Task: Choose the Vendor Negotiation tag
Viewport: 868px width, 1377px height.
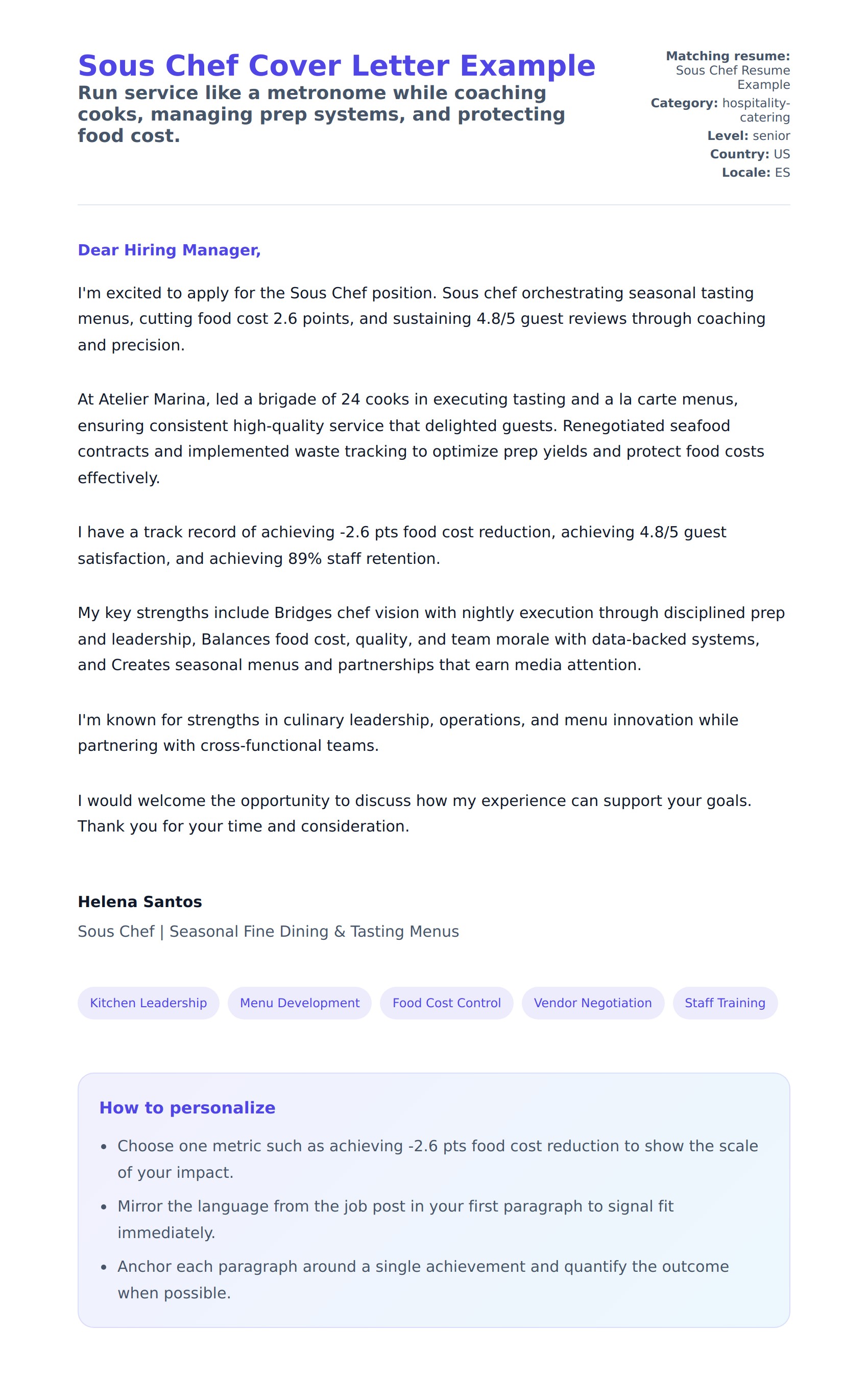Action: coord(592,1003)
